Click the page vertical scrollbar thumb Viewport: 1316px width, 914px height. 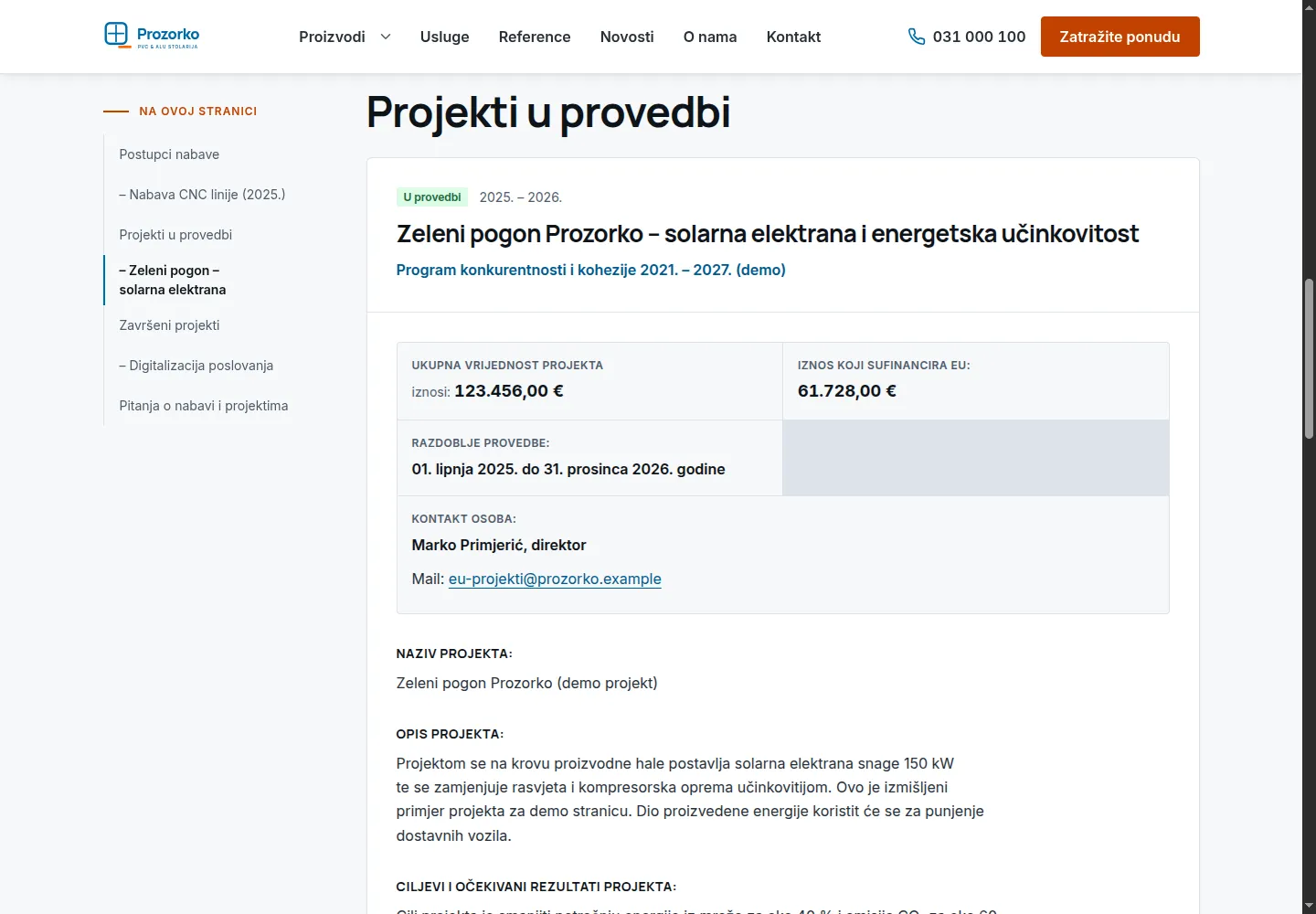[1309, 358]
